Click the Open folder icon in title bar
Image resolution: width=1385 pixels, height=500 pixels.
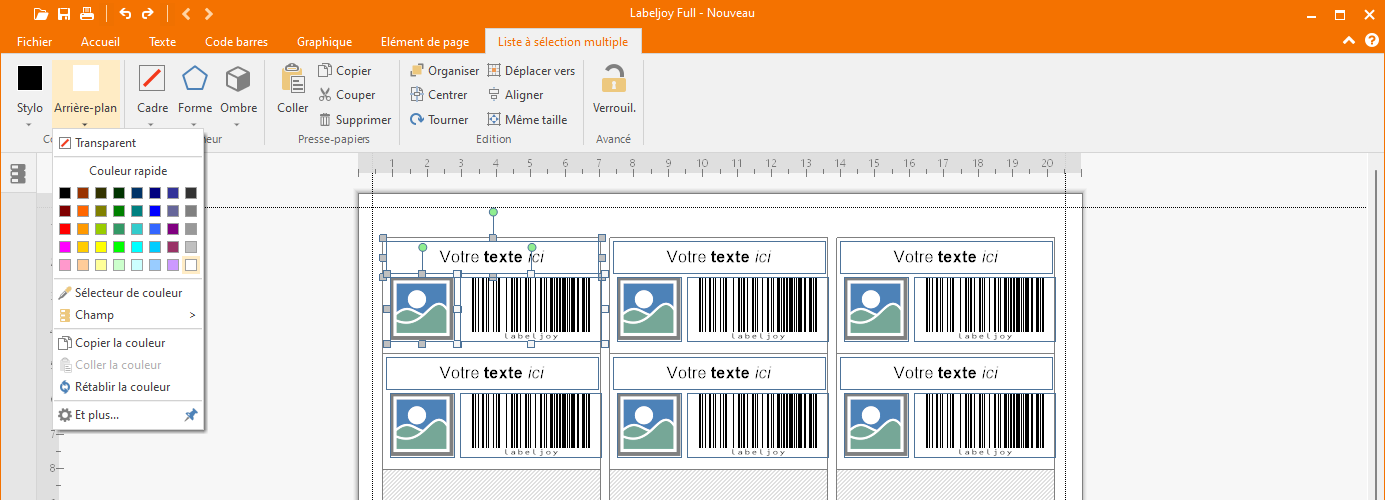[40, 14]
